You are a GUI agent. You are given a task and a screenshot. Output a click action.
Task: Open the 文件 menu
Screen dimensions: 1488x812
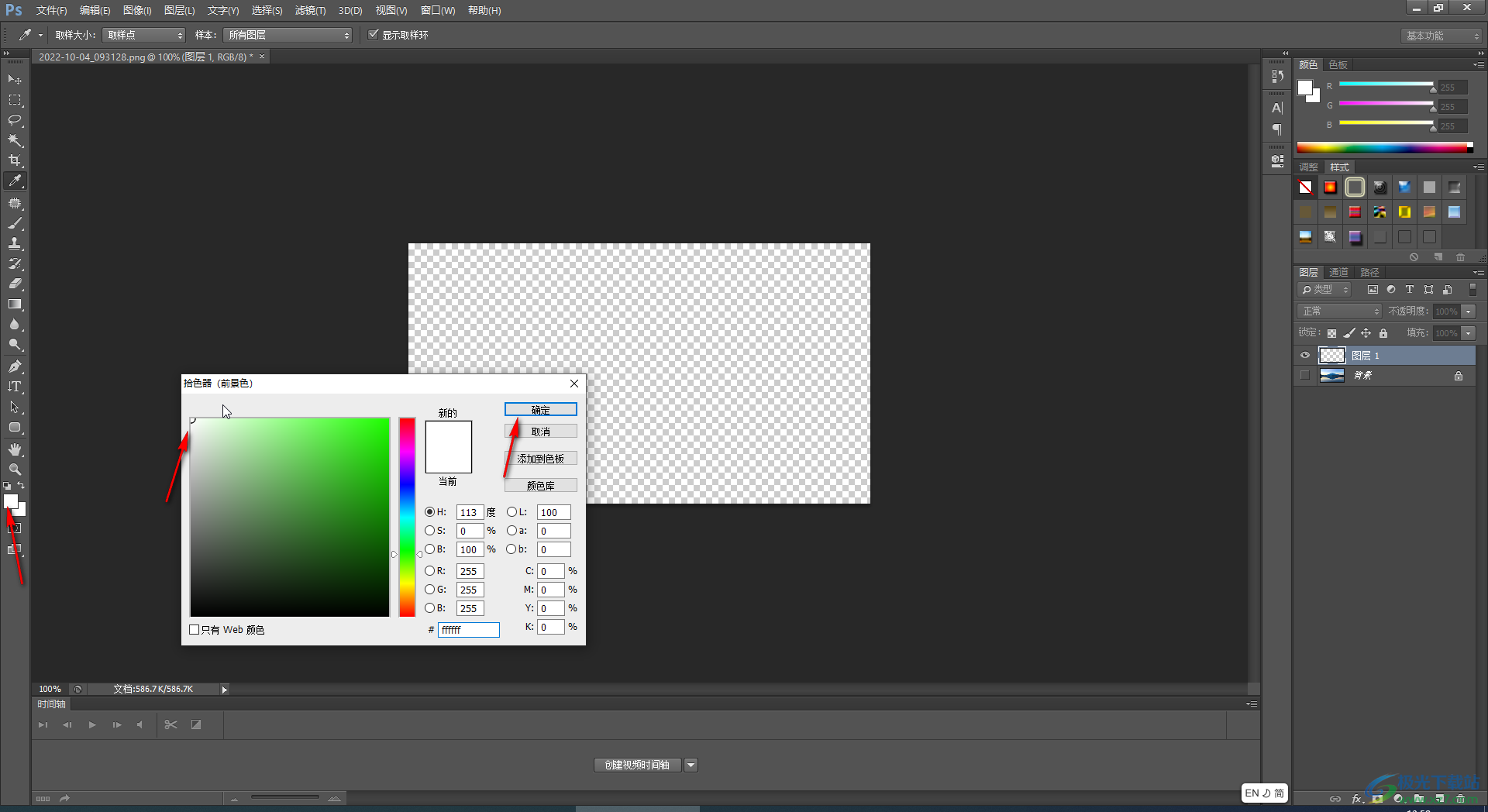coord(51,11)
